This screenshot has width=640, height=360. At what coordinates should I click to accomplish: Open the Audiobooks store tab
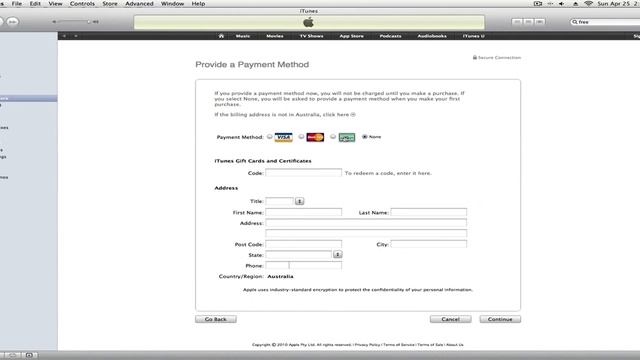[x=432, y=36]
